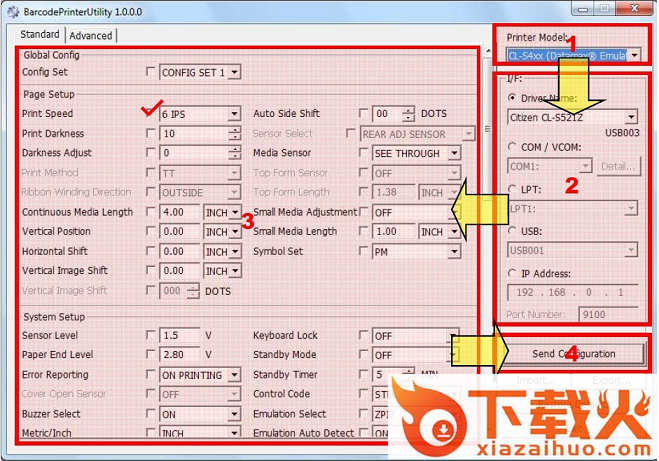
Task: Click the Detail... button next to COM1
Action: pyautogui.click(x=618, y=166)
